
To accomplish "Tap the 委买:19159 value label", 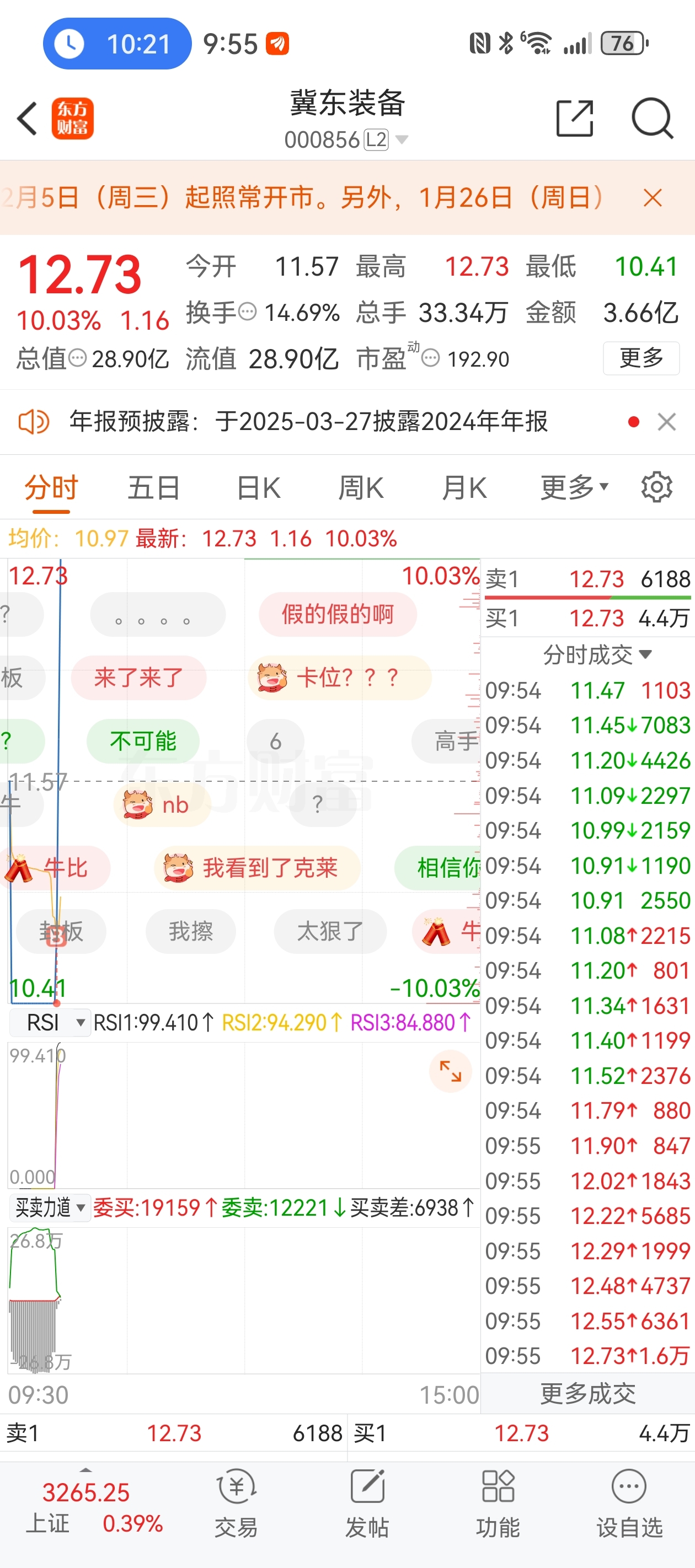I will (x=156, y=1207).
